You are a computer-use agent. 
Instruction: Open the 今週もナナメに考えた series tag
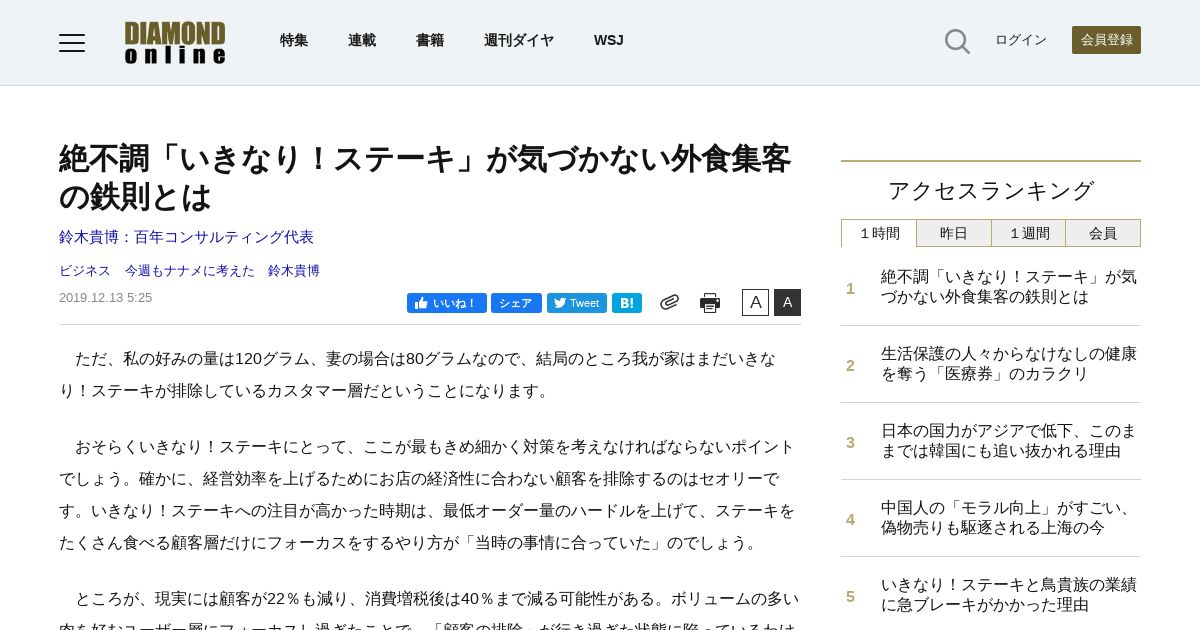tap(190, 271)
